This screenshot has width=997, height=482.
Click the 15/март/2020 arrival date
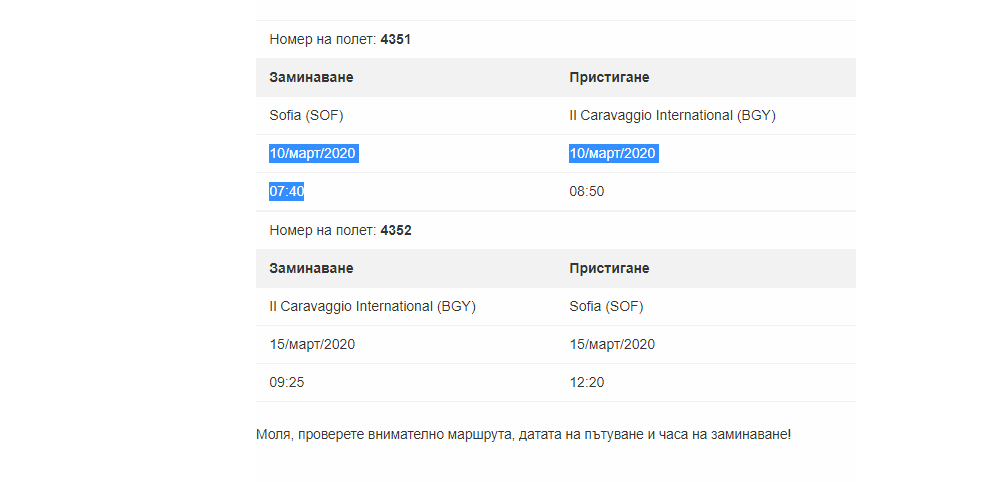click(x=612, y=345)
